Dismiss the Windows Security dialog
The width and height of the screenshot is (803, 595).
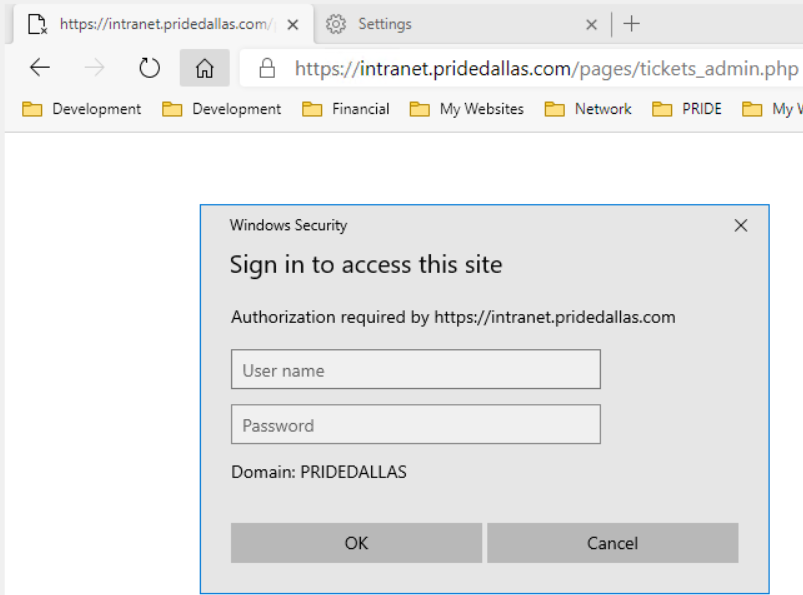coord(740,225)
